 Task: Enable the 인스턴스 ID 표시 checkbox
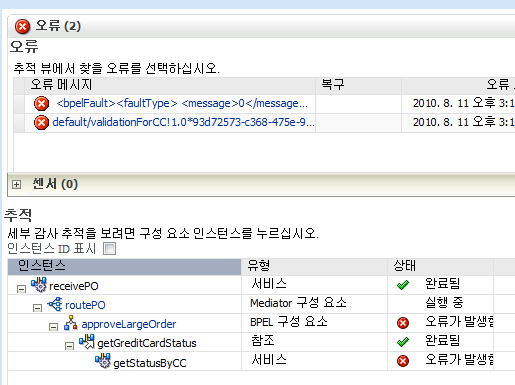(x=109, y=248)
